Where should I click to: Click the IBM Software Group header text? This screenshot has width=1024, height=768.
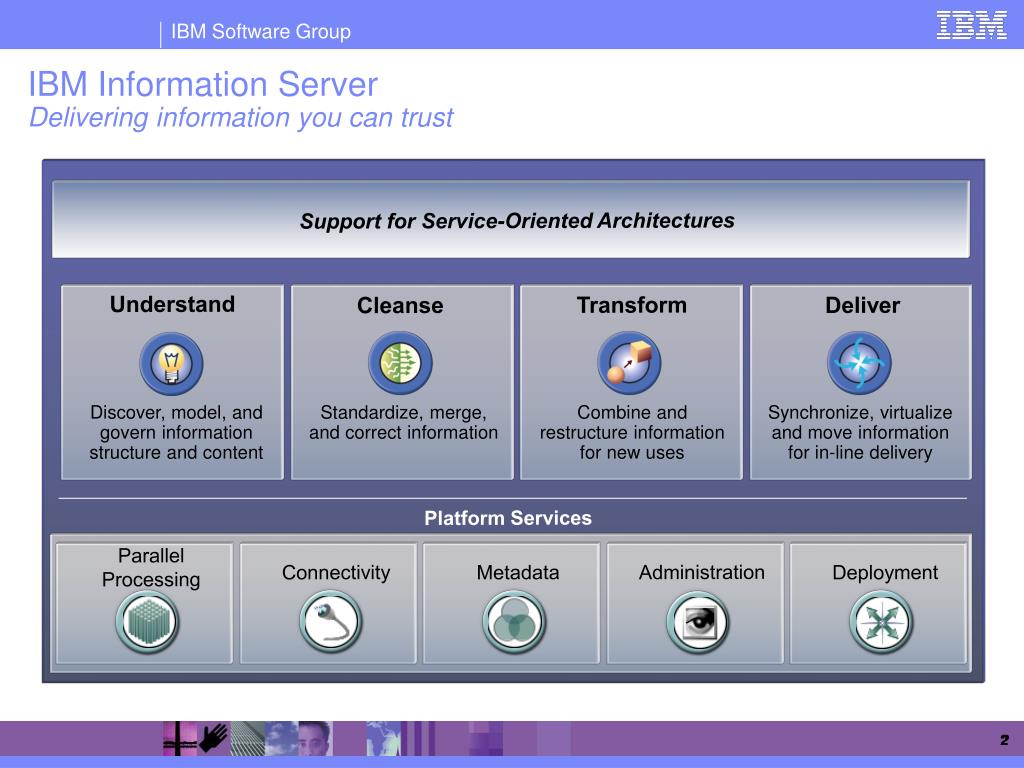pyautogui.click(x=261, y=31)
